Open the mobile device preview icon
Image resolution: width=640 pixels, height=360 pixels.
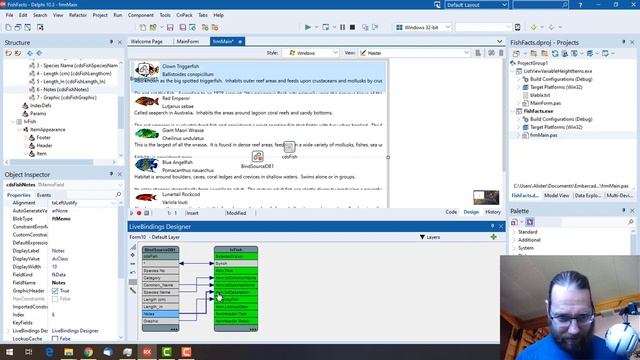click(518, 27)
